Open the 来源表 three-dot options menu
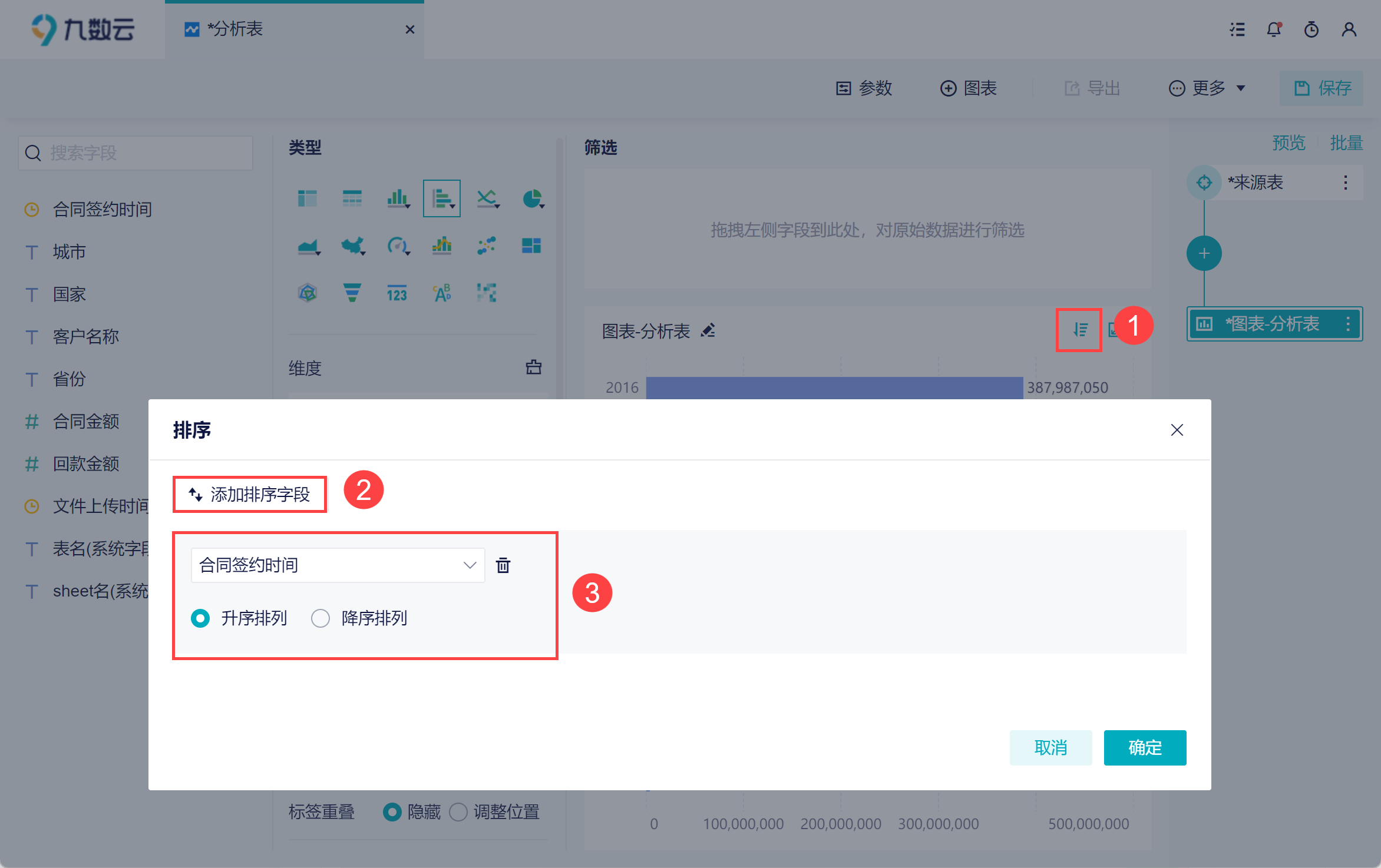 [1346, 183]
